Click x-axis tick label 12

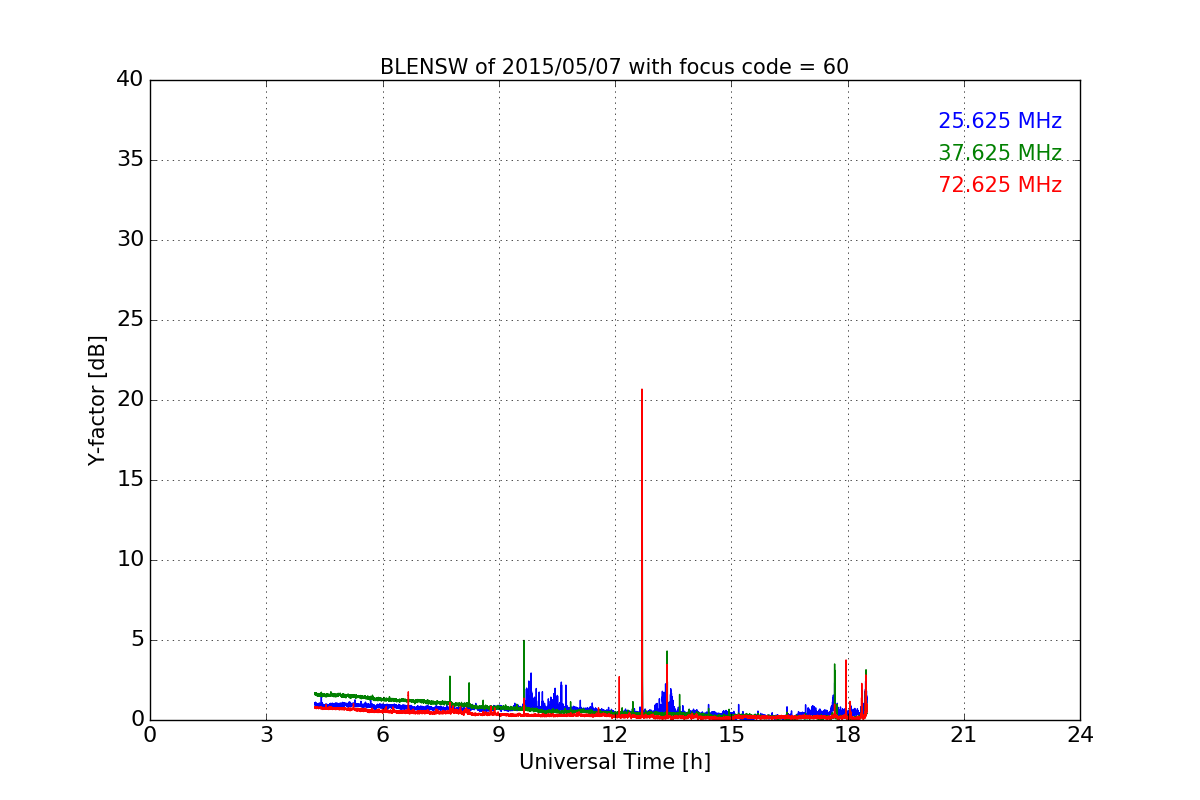click(x=615, y=735)
